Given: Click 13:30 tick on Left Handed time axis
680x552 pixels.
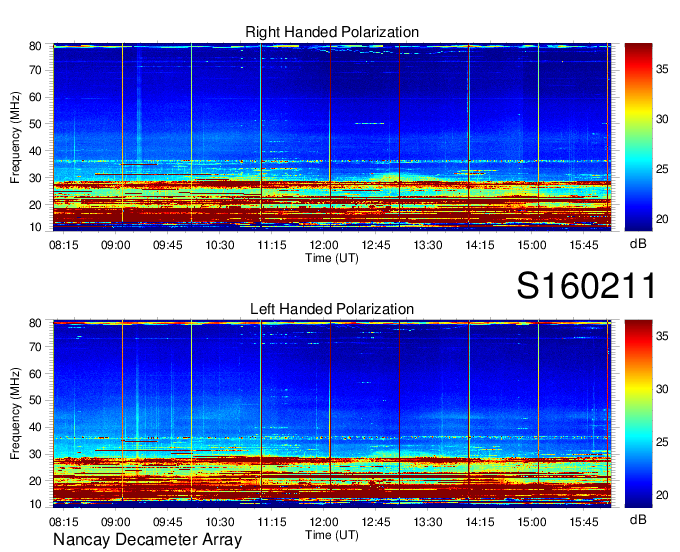Looking at the screenshot, I should click(428, 522).
